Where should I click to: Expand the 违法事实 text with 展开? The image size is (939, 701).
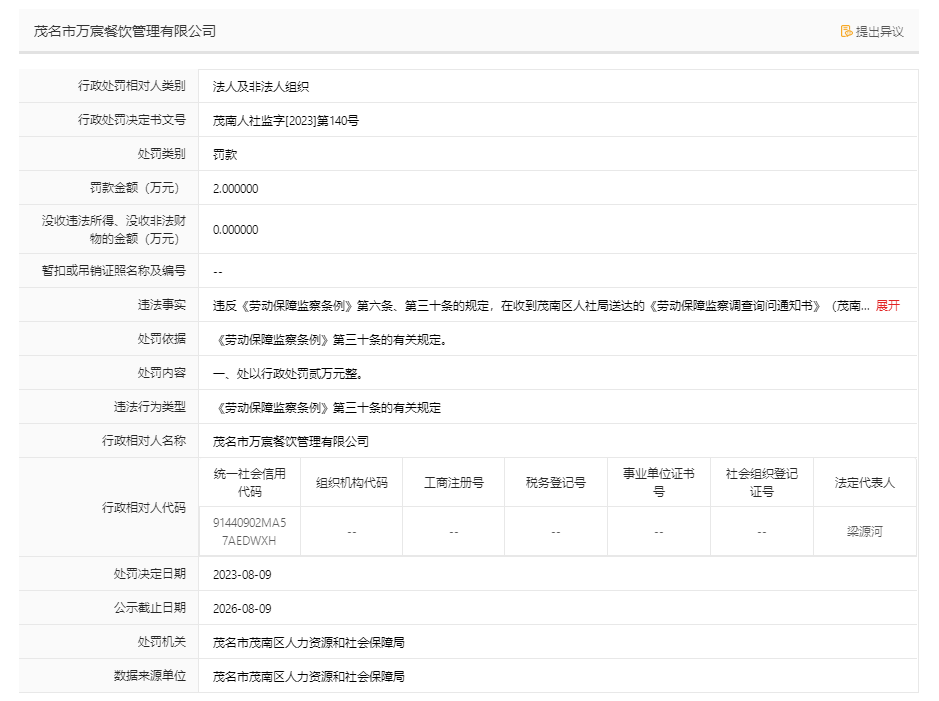pyautogui.click(x=887, y=306)
